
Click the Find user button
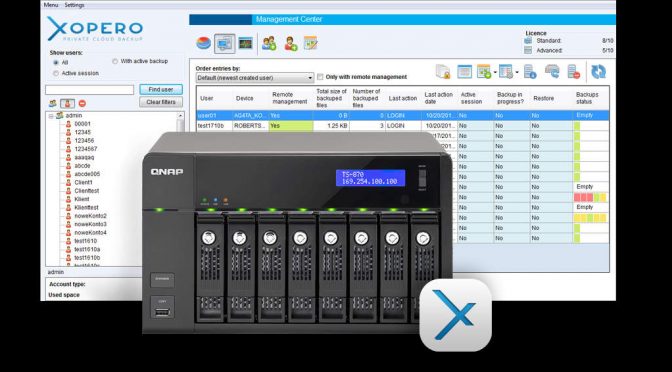(161, 90)
